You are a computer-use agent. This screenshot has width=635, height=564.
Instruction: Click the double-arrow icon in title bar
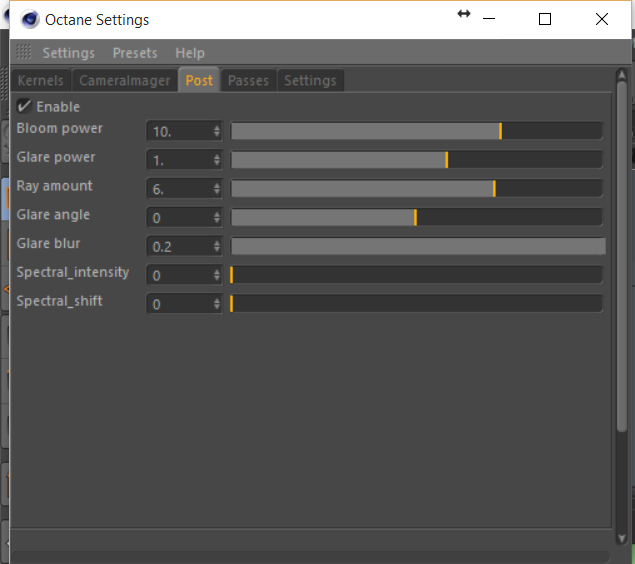464,14
